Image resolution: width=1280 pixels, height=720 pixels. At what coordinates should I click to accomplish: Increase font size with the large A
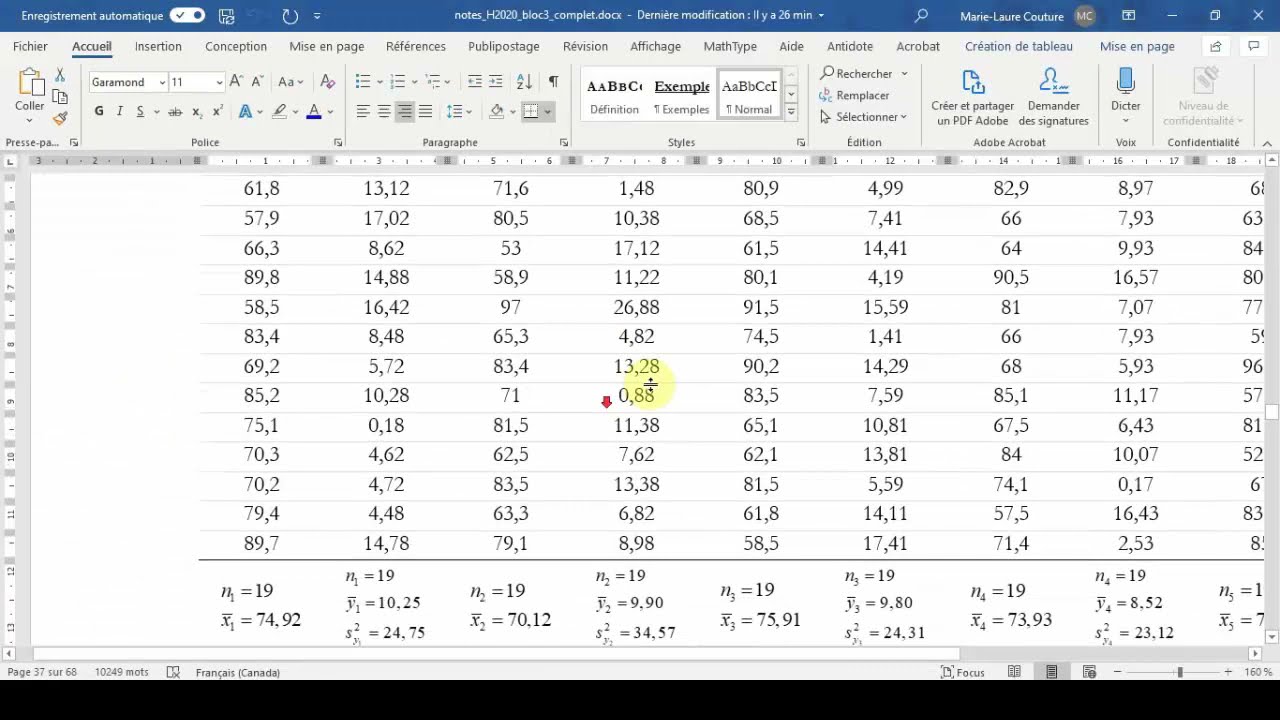236,82
